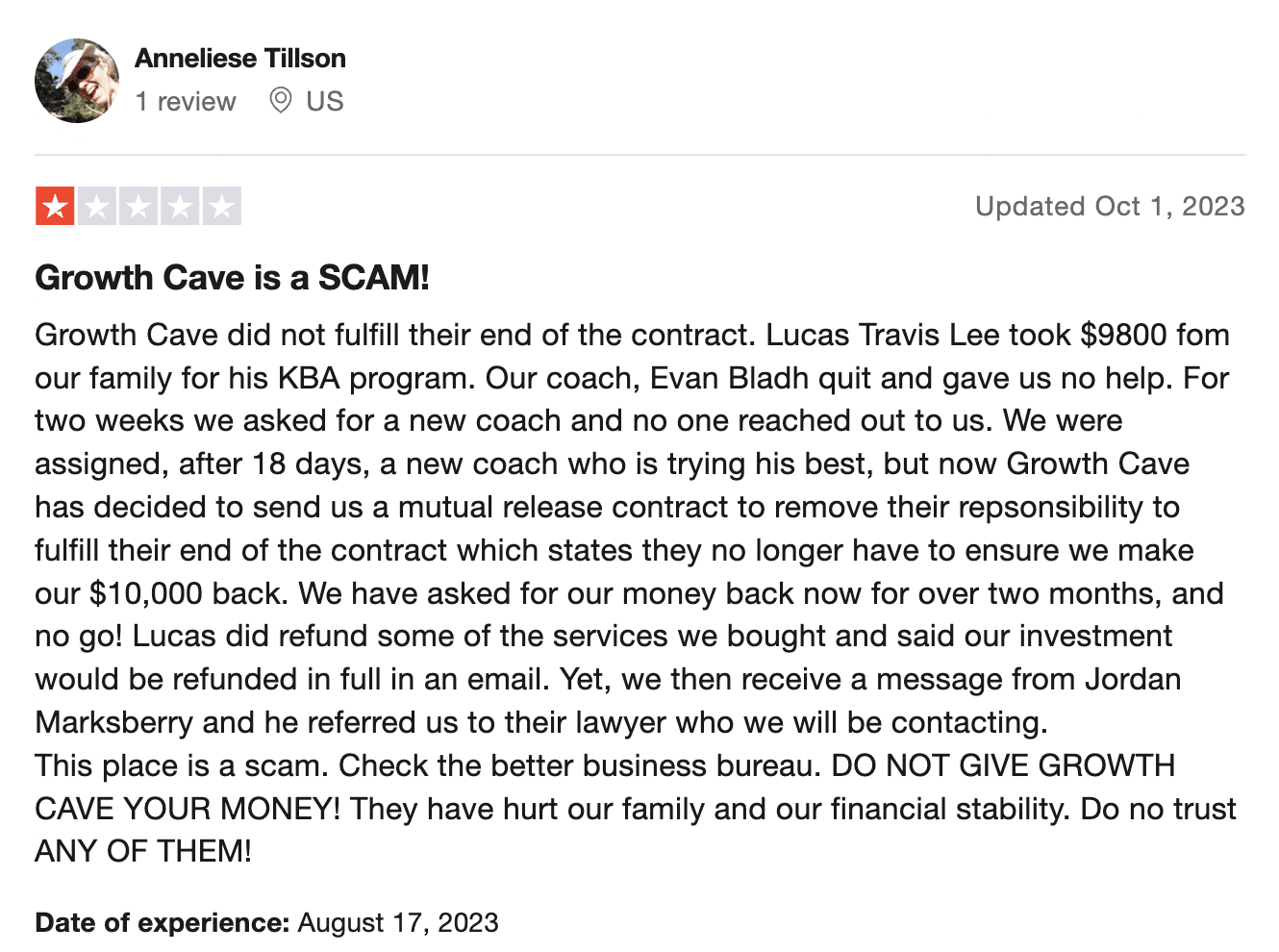Select the '1 review' count text
The image size is (1279, 952).
(186, 101)
